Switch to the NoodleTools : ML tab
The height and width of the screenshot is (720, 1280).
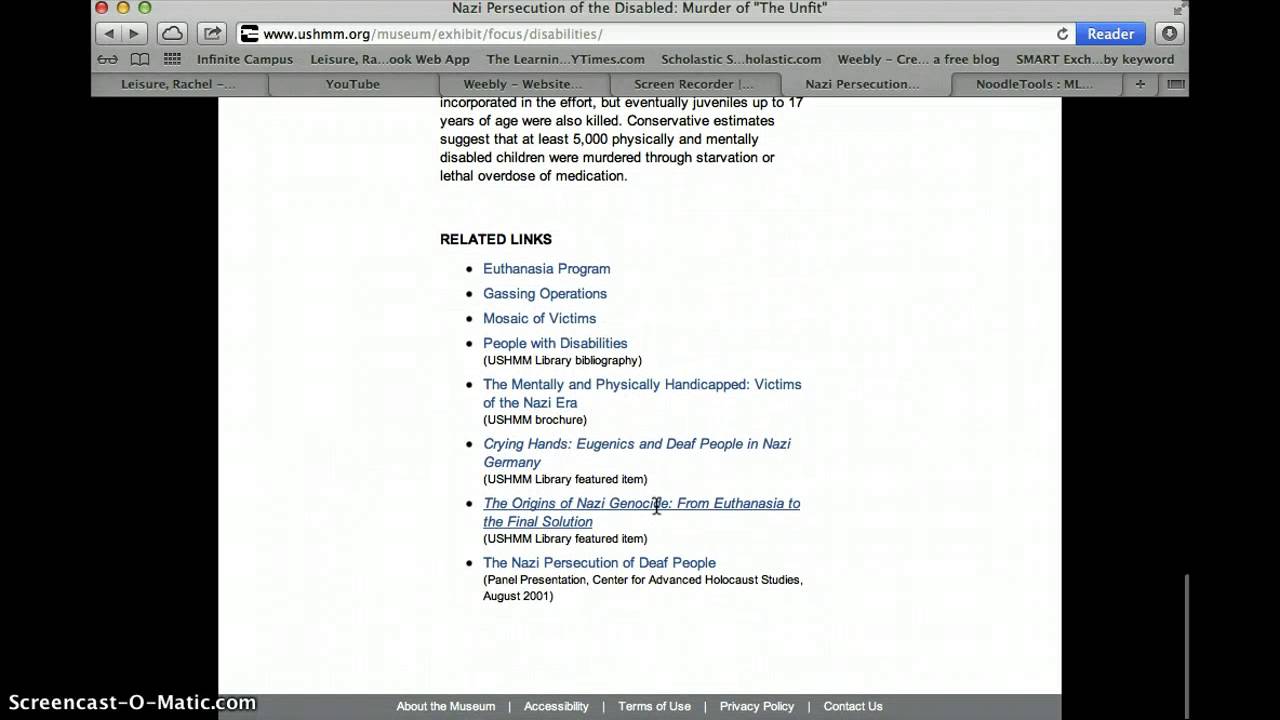pyautogui.click(x=1035, y=84)
